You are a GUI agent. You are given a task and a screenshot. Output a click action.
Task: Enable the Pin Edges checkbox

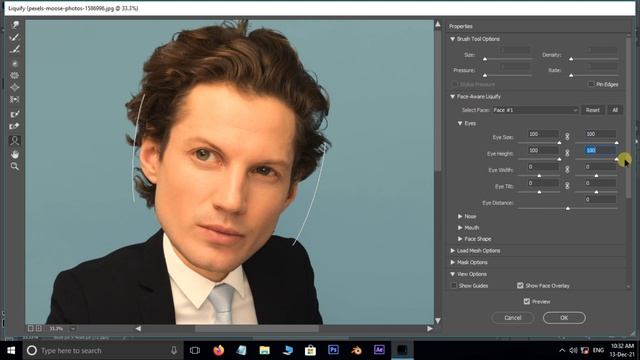(591, 84)
